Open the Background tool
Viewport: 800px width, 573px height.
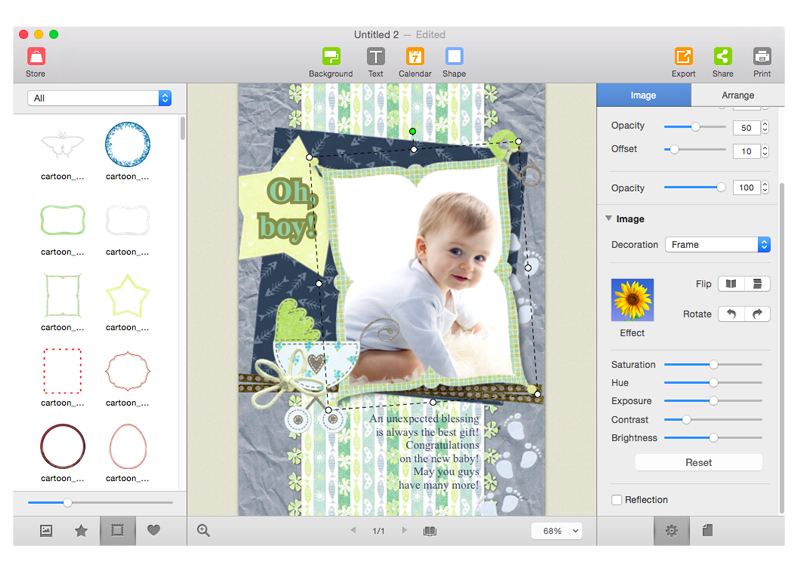point(331,62)
